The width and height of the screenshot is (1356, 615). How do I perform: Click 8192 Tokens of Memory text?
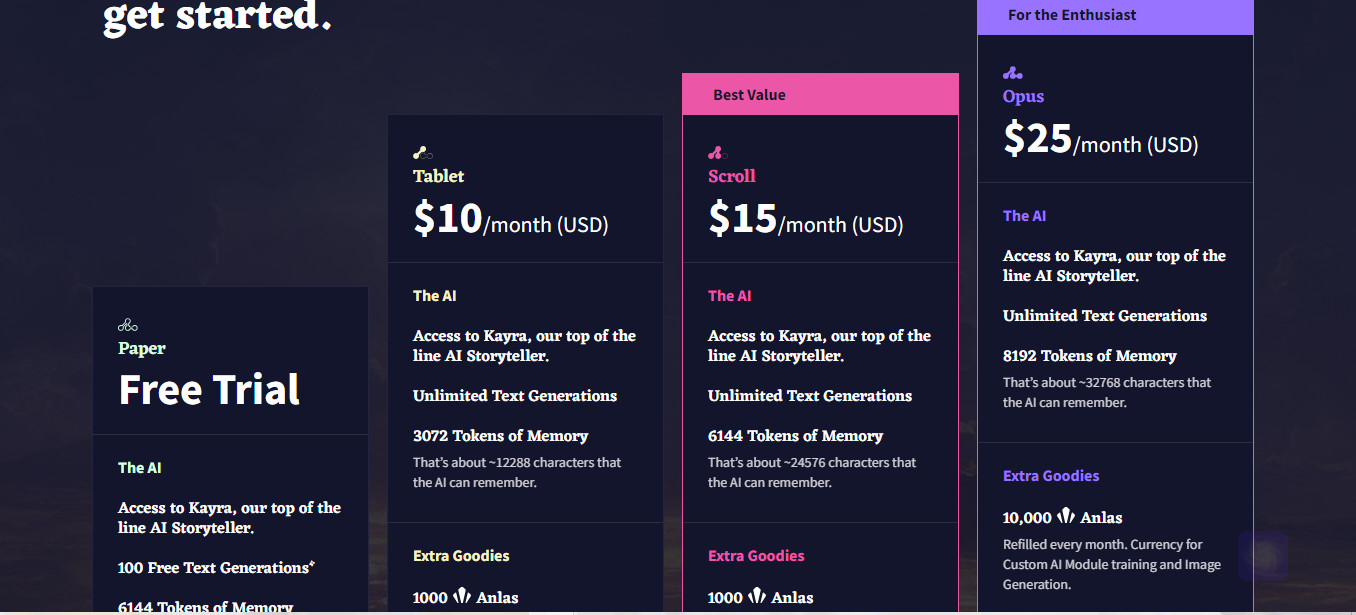[1090, 356]
